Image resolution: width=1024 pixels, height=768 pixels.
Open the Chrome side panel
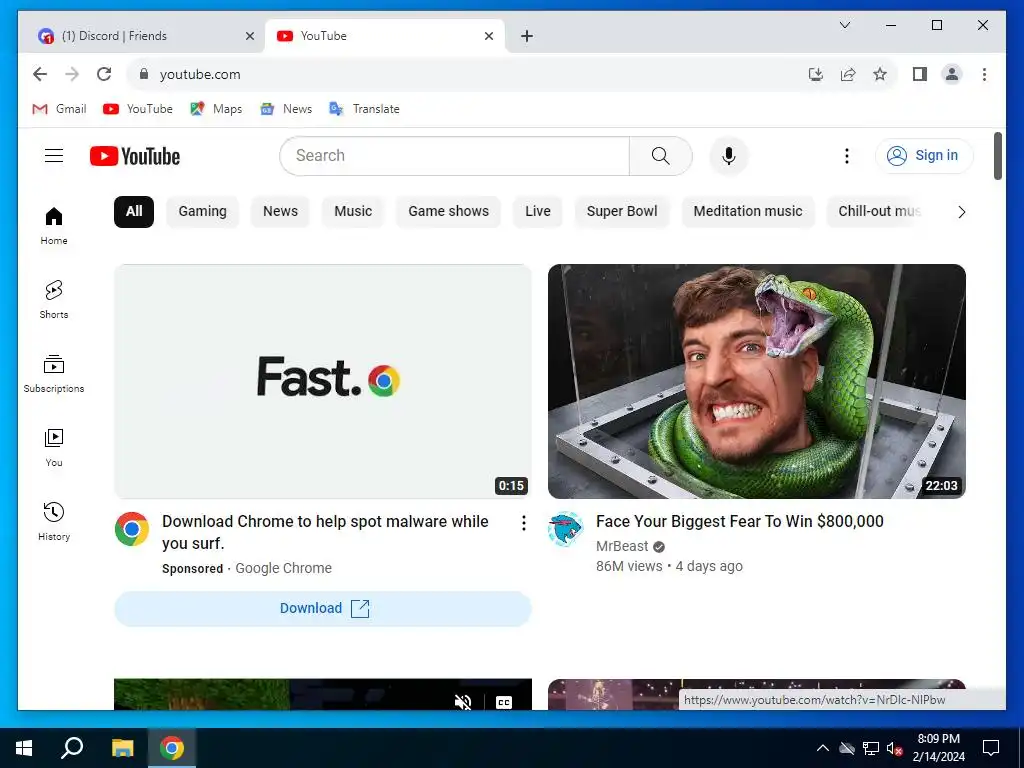(920, 74)
